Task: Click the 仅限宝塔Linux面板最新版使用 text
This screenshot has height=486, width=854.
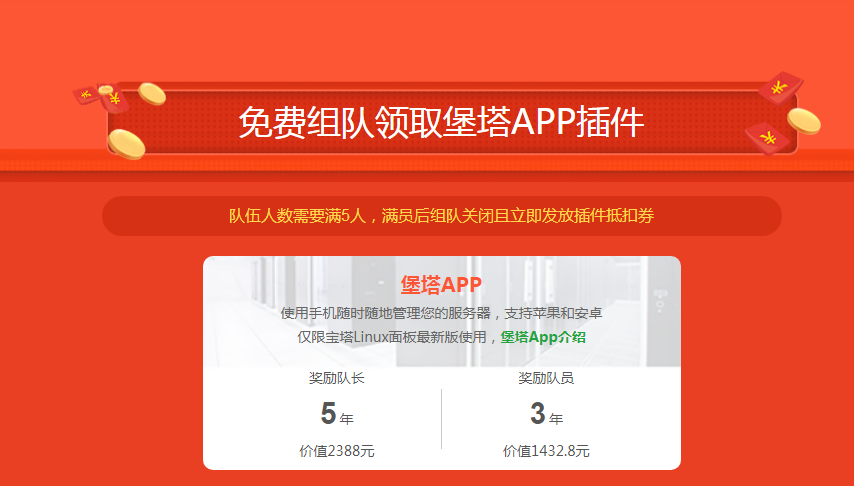Action: tap(397, 337)
